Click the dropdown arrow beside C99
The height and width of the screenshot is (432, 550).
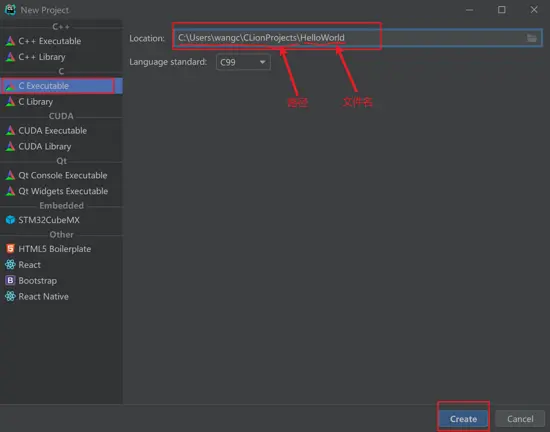click(262, 62)
